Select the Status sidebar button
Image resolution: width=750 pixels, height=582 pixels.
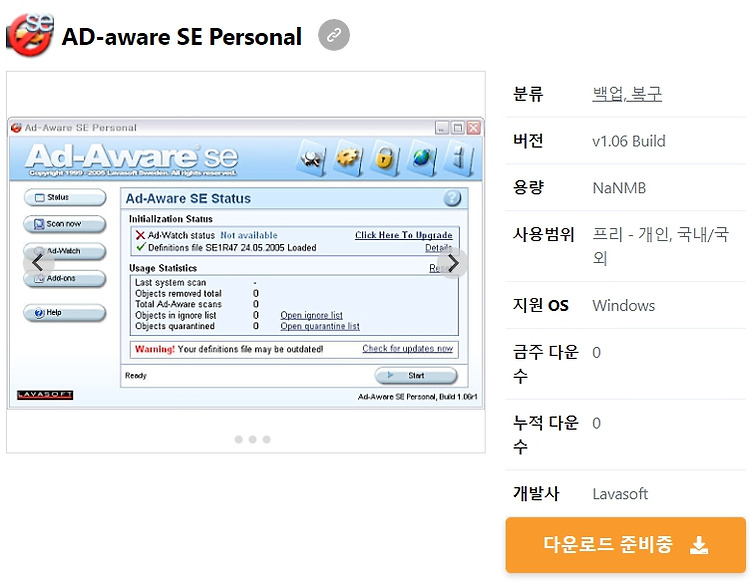65,198
